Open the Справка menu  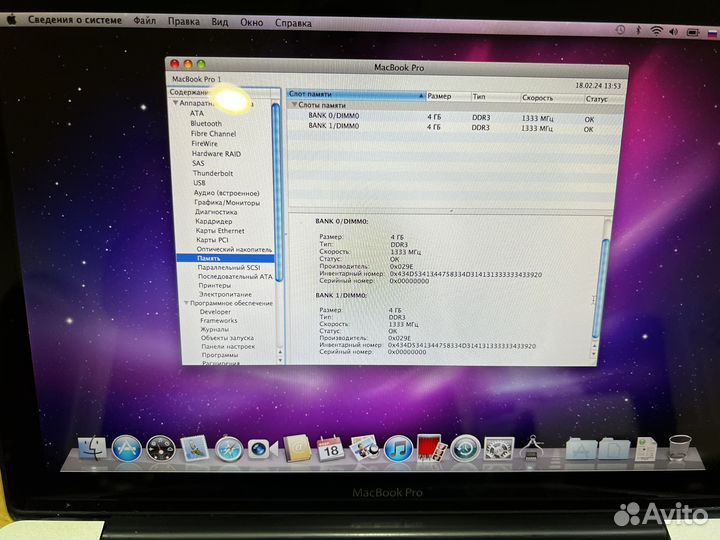tap(293, 23)
